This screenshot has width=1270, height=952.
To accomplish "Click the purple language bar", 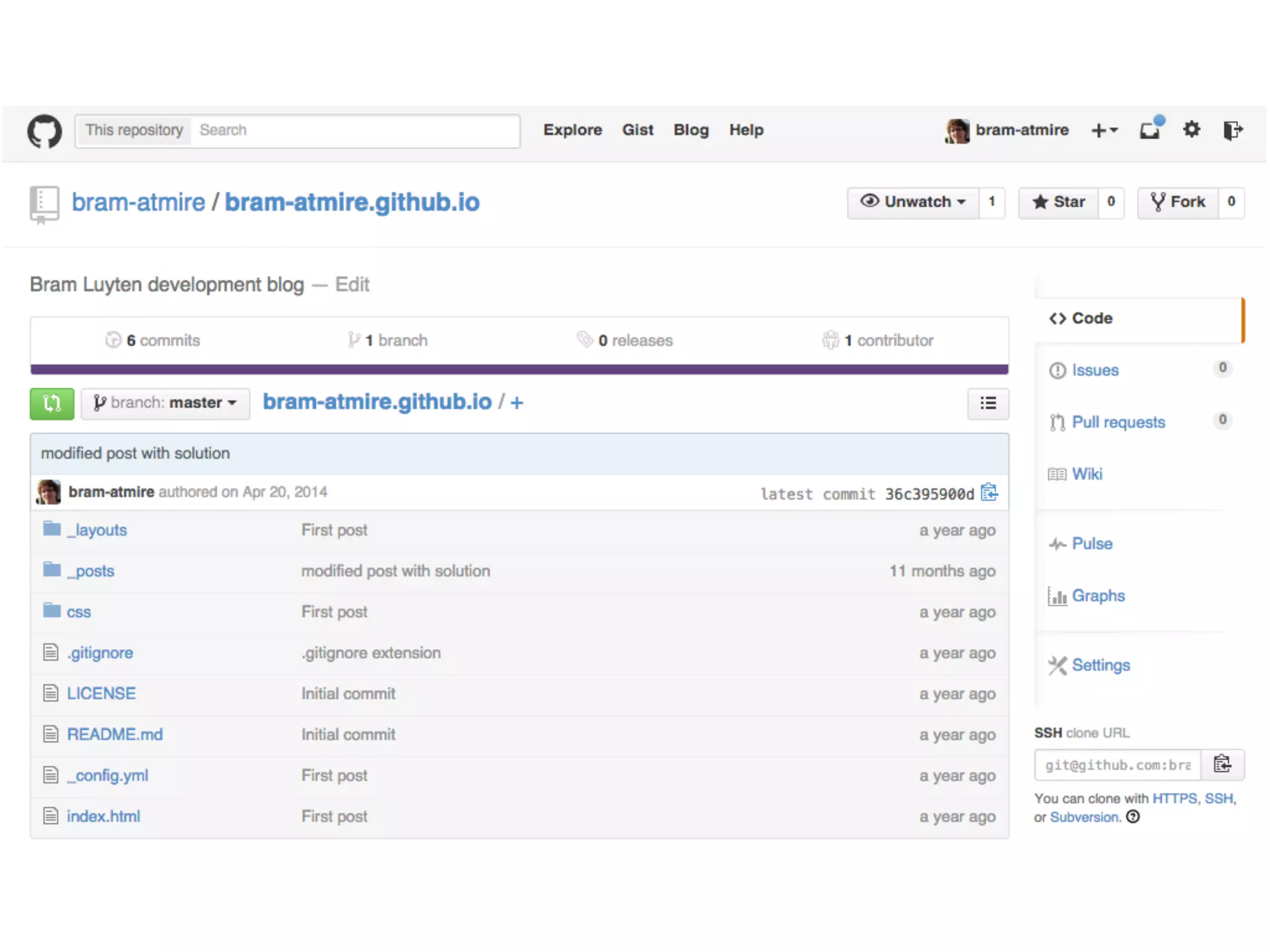I will (x=519, y=369).
